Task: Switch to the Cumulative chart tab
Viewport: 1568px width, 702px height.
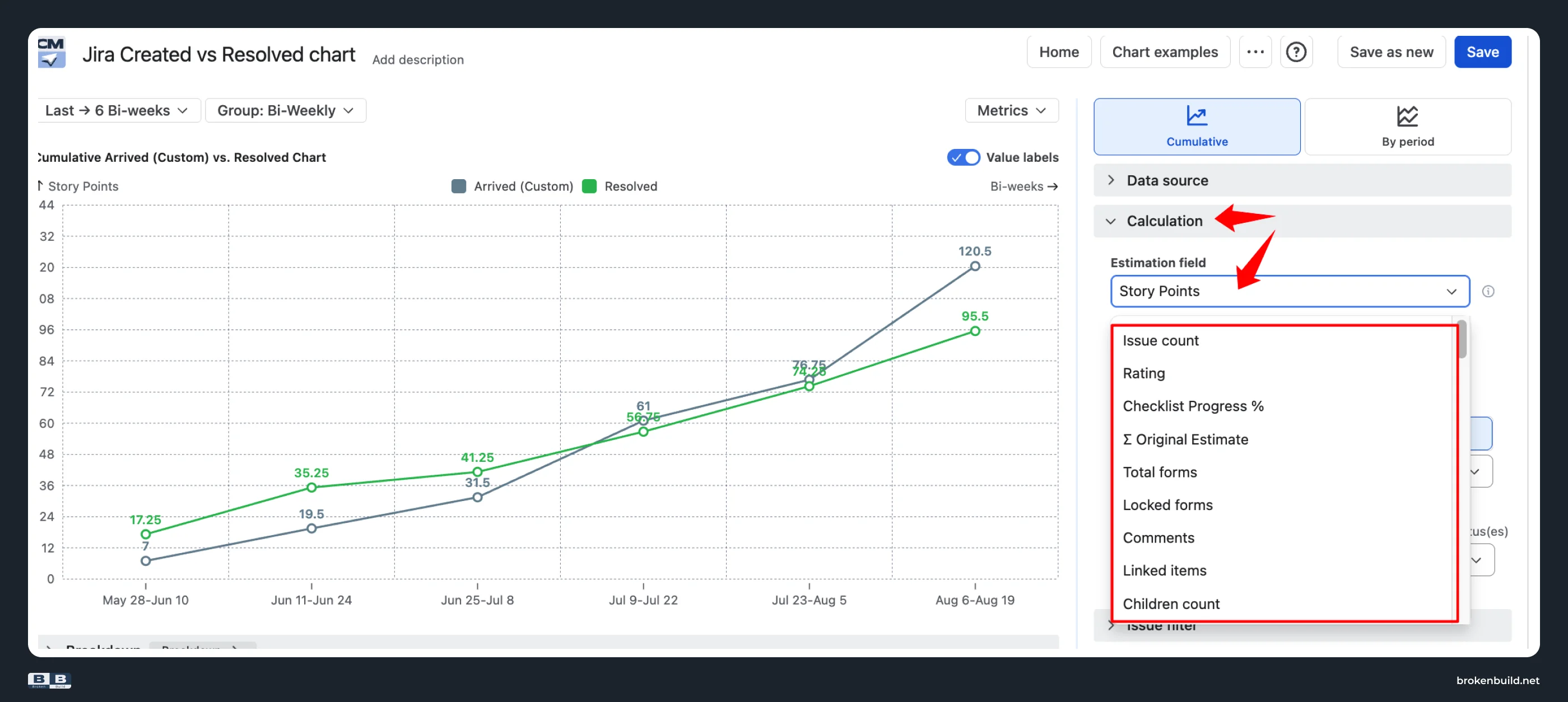Action: coord(1196,127)
